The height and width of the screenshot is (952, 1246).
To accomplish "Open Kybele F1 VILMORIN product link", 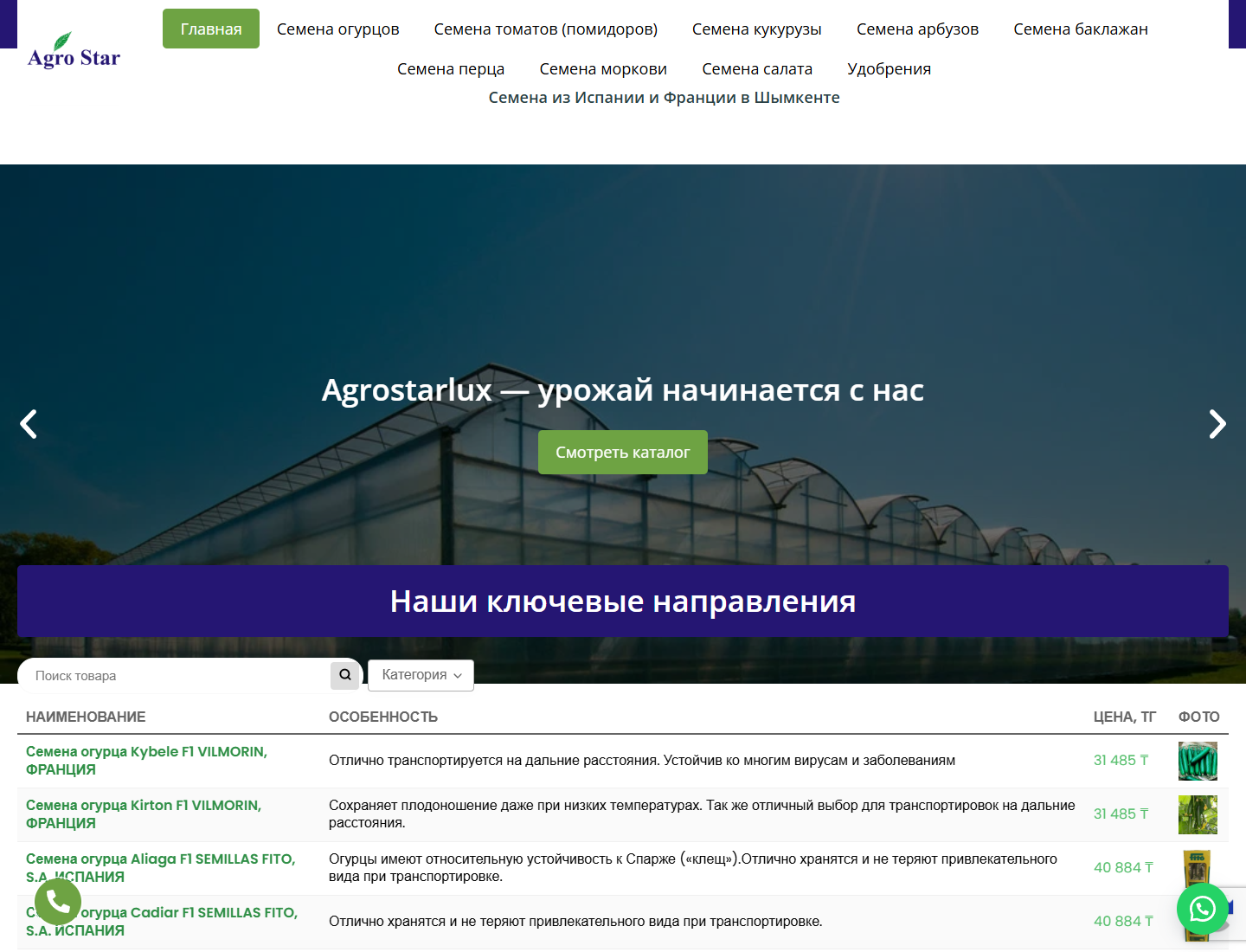I will 146,761.
